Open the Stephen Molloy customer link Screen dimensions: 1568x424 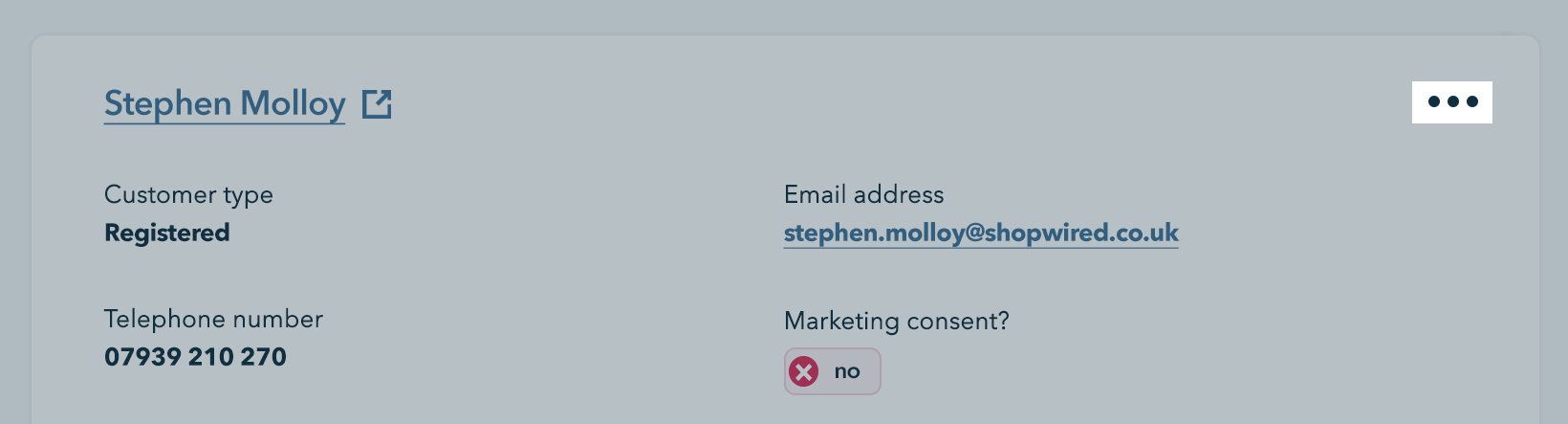[225, 103]
